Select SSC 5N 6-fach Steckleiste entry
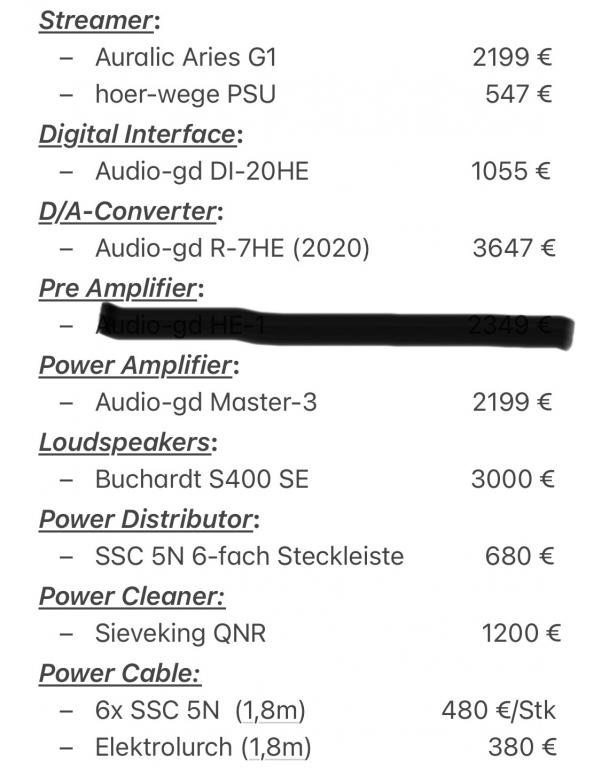The height and width of the screenshot is (768, 602). (249, 555)
